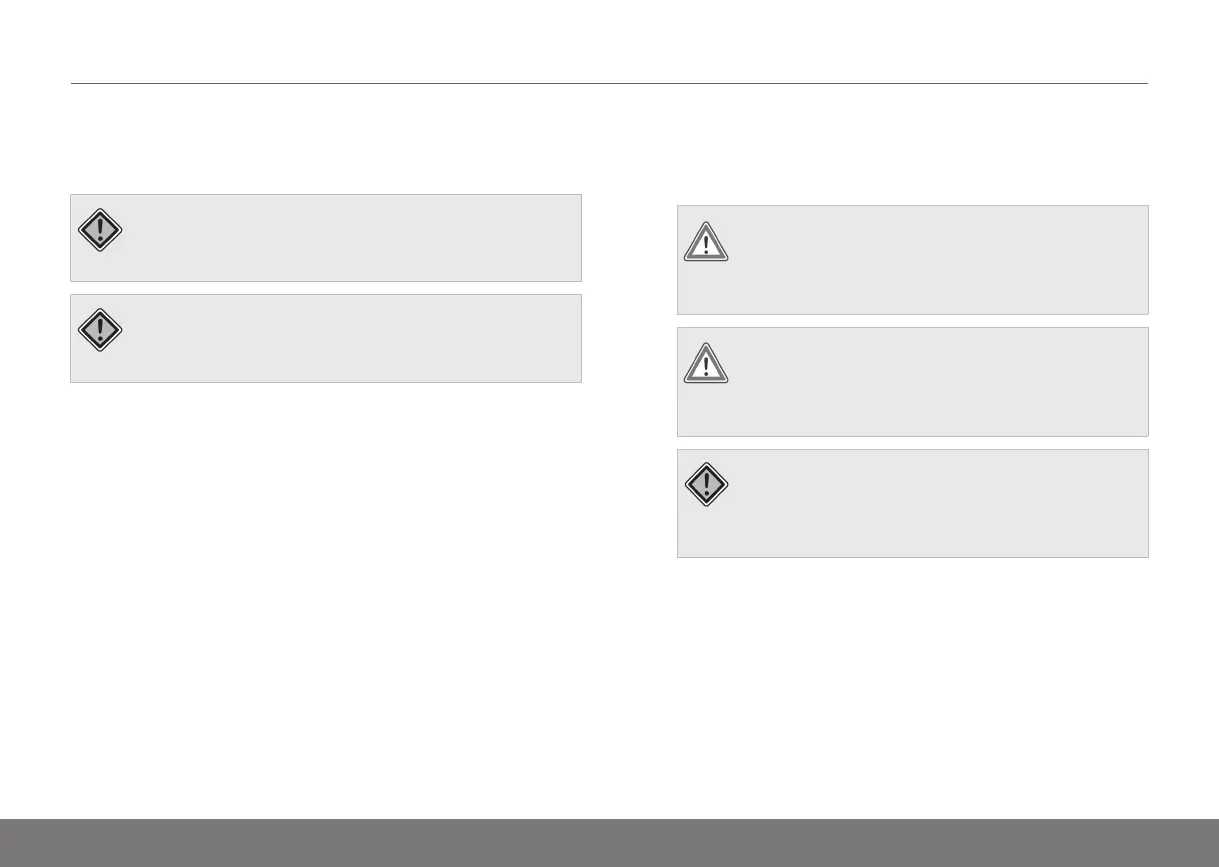Click the thin horizontal header rule line
The height and width of the screenshot is (867, 1219).
[x=609, y=83]
